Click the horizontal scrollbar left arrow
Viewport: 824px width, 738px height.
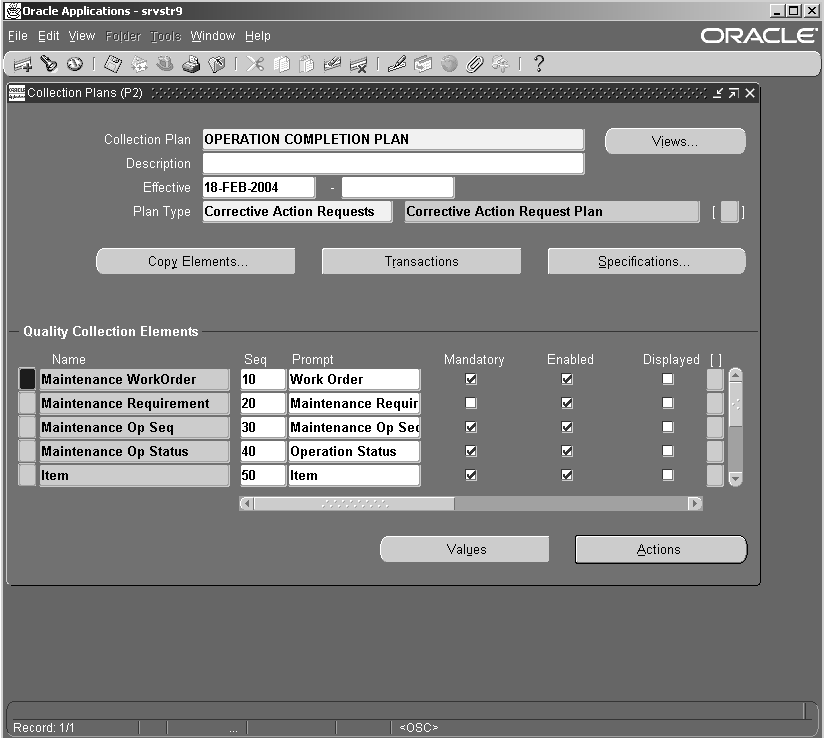click(x=246, y=504)
